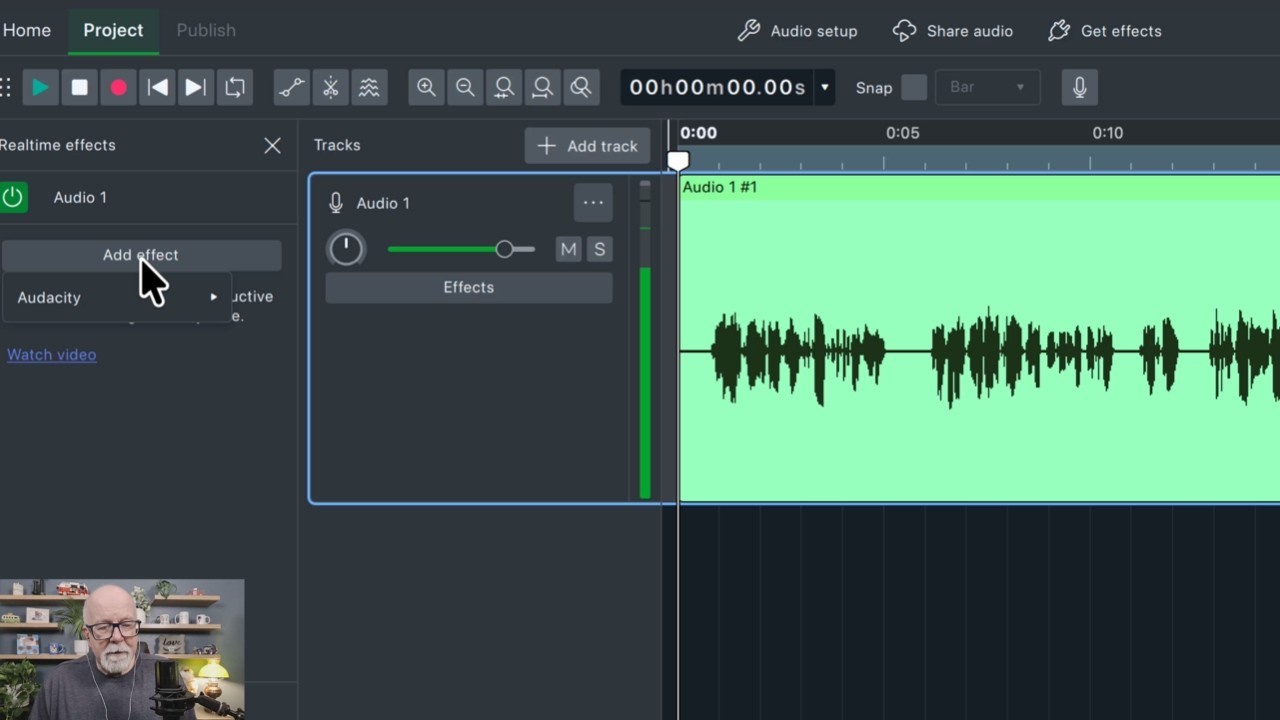Toggle spectral waves view icon
The width and height of the screenshot is (1280, 720).
pyautogui.click(x=370, y=87)
